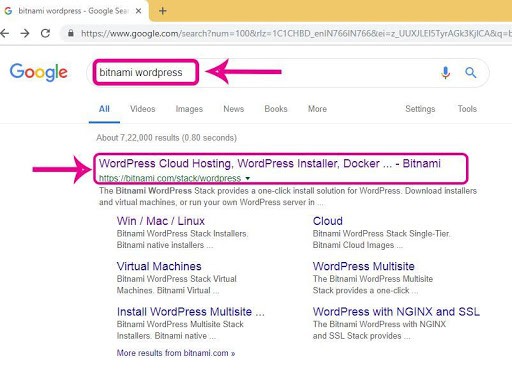This screenshot has height=370, width=512.
Task: Click the browser forward arrow
Action: pos(25,33)
